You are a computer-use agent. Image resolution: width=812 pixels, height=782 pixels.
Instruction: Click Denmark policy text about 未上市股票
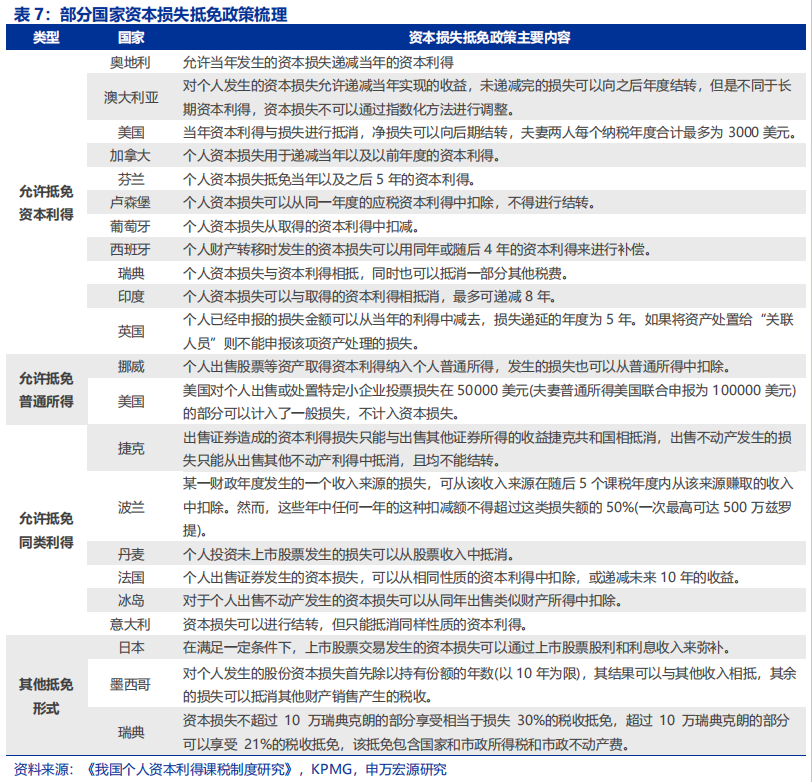click(349, 555)
